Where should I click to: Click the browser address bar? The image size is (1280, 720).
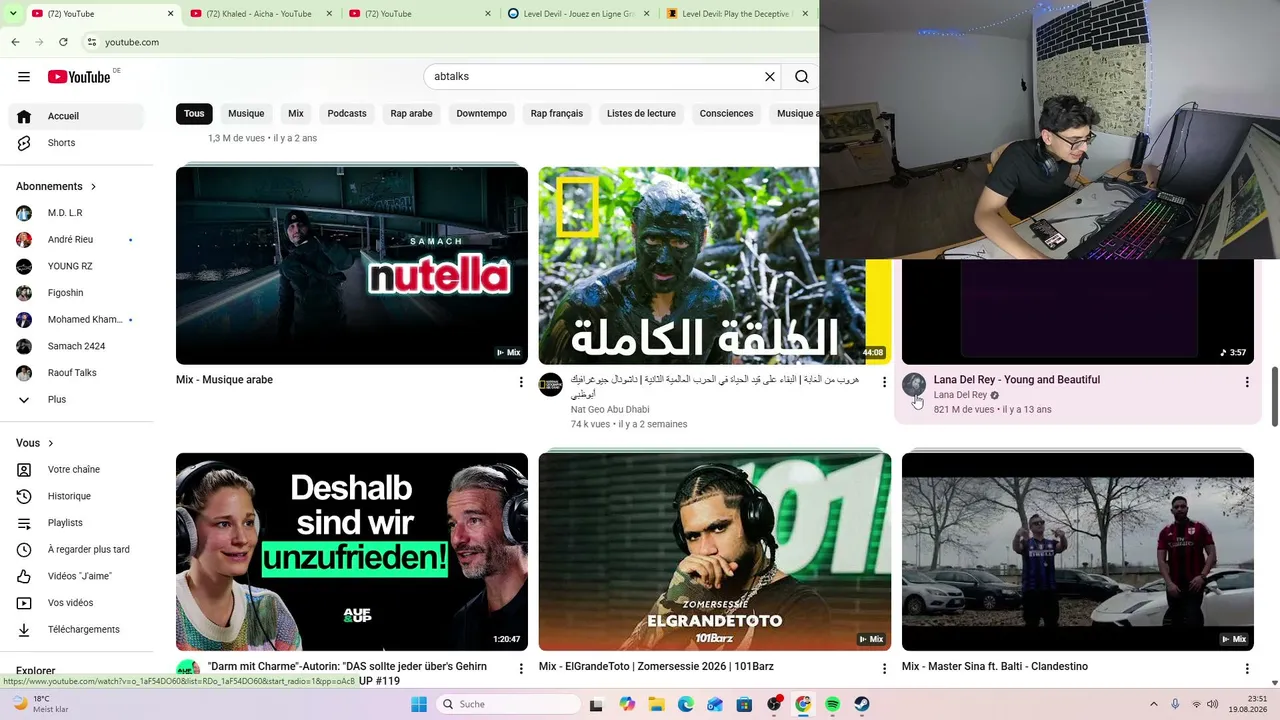click(448, 42)
